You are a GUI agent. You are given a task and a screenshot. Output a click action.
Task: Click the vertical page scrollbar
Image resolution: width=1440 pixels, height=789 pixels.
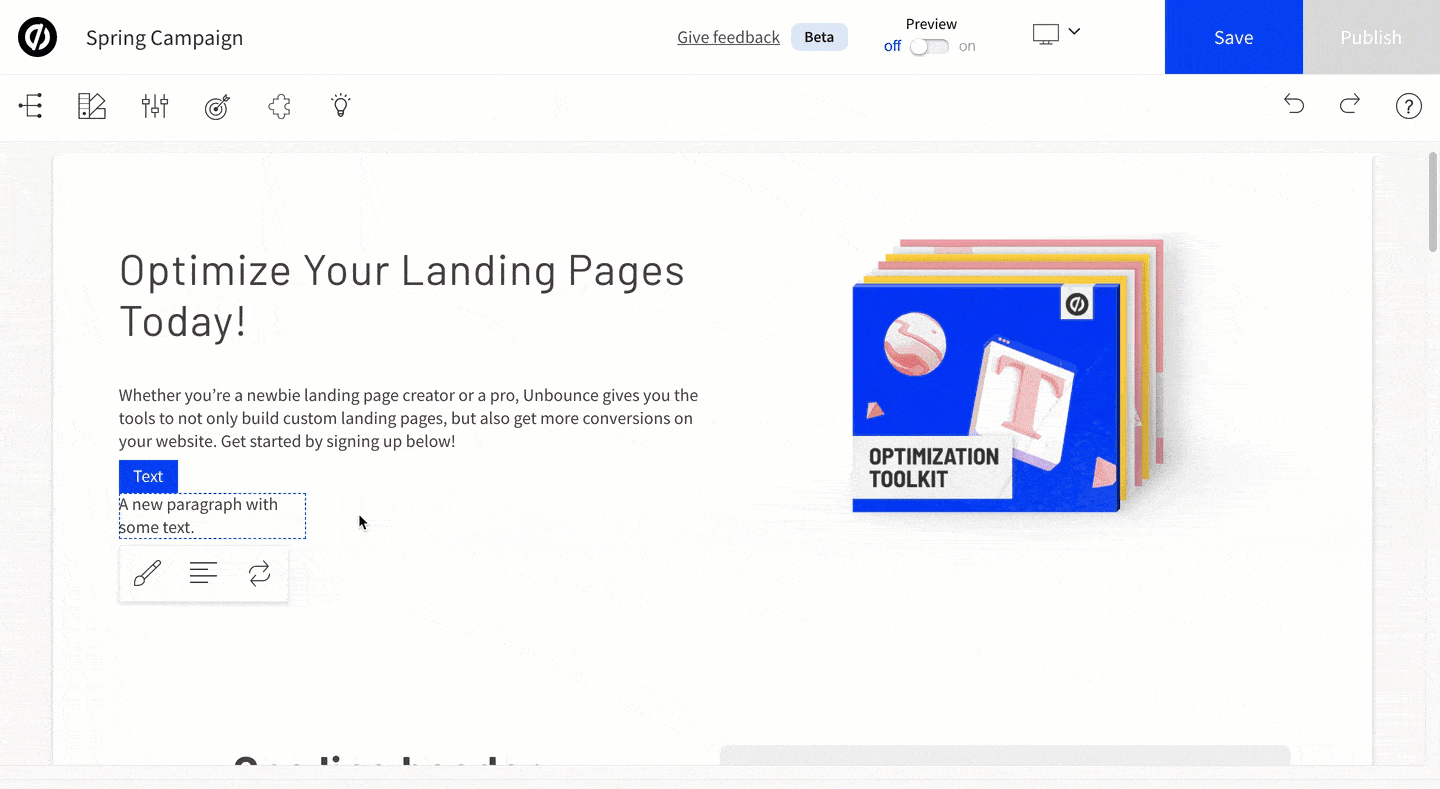1433,202
